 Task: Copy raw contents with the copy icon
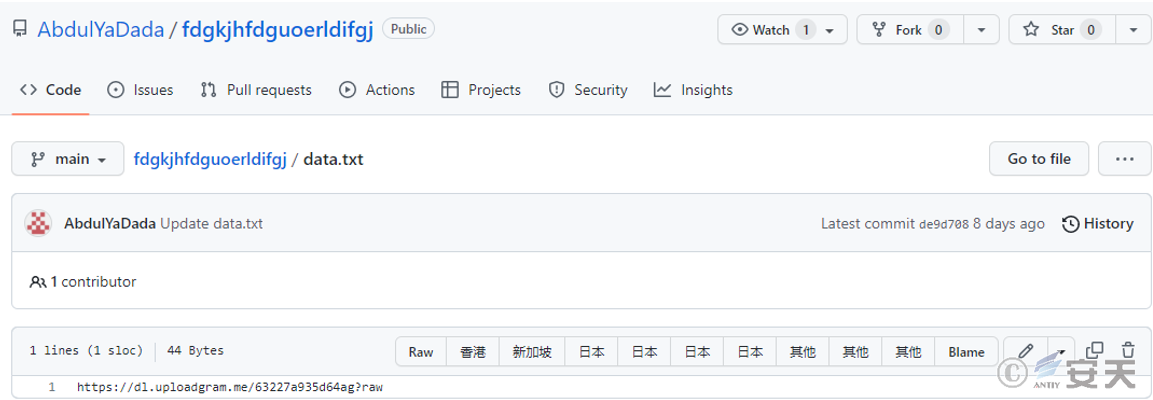1094,351
